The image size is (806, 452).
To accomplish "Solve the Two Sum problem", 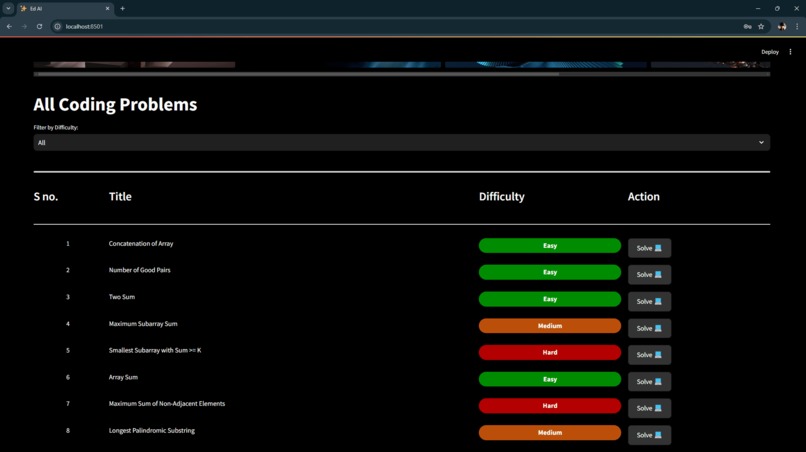I will coord(649,301).
